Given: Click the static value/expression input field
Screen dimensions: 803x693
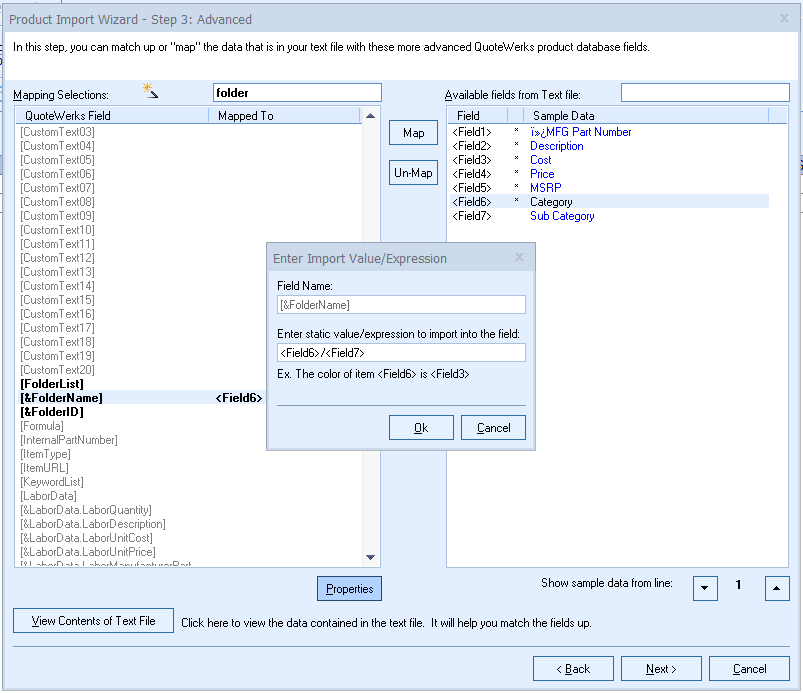Looking at the screenshot, I should click(x=400, y=353).
